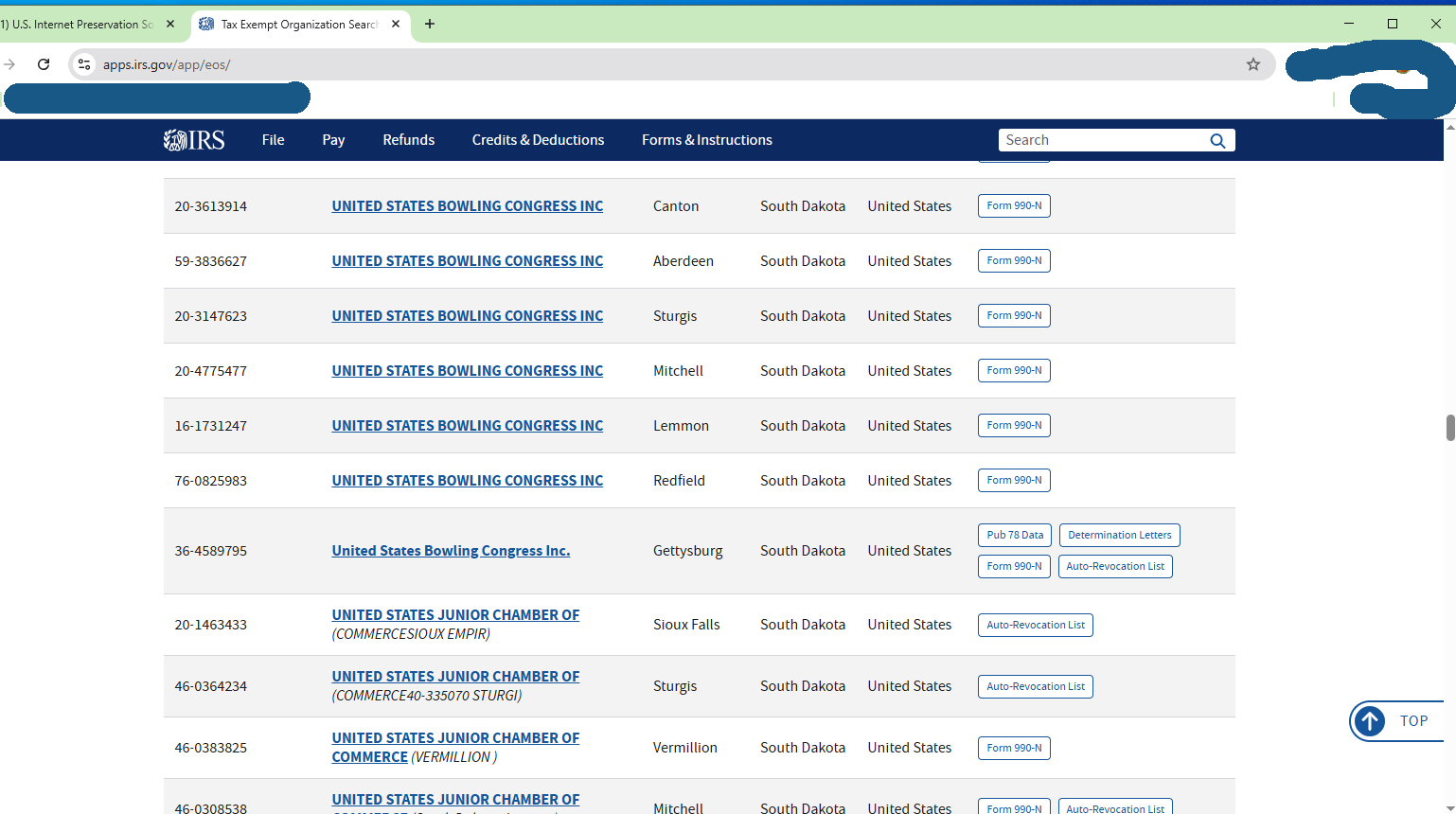Open the Pay menu
This screenshot has width=1456, height=814.
[333, 140]
